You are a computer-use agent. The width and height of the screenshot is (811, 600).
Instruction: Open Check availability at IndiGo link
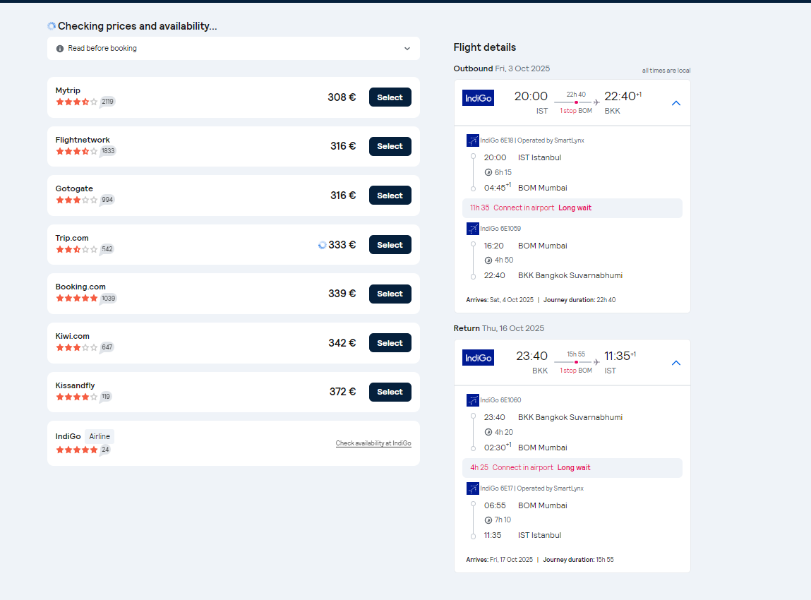point(373,443)
